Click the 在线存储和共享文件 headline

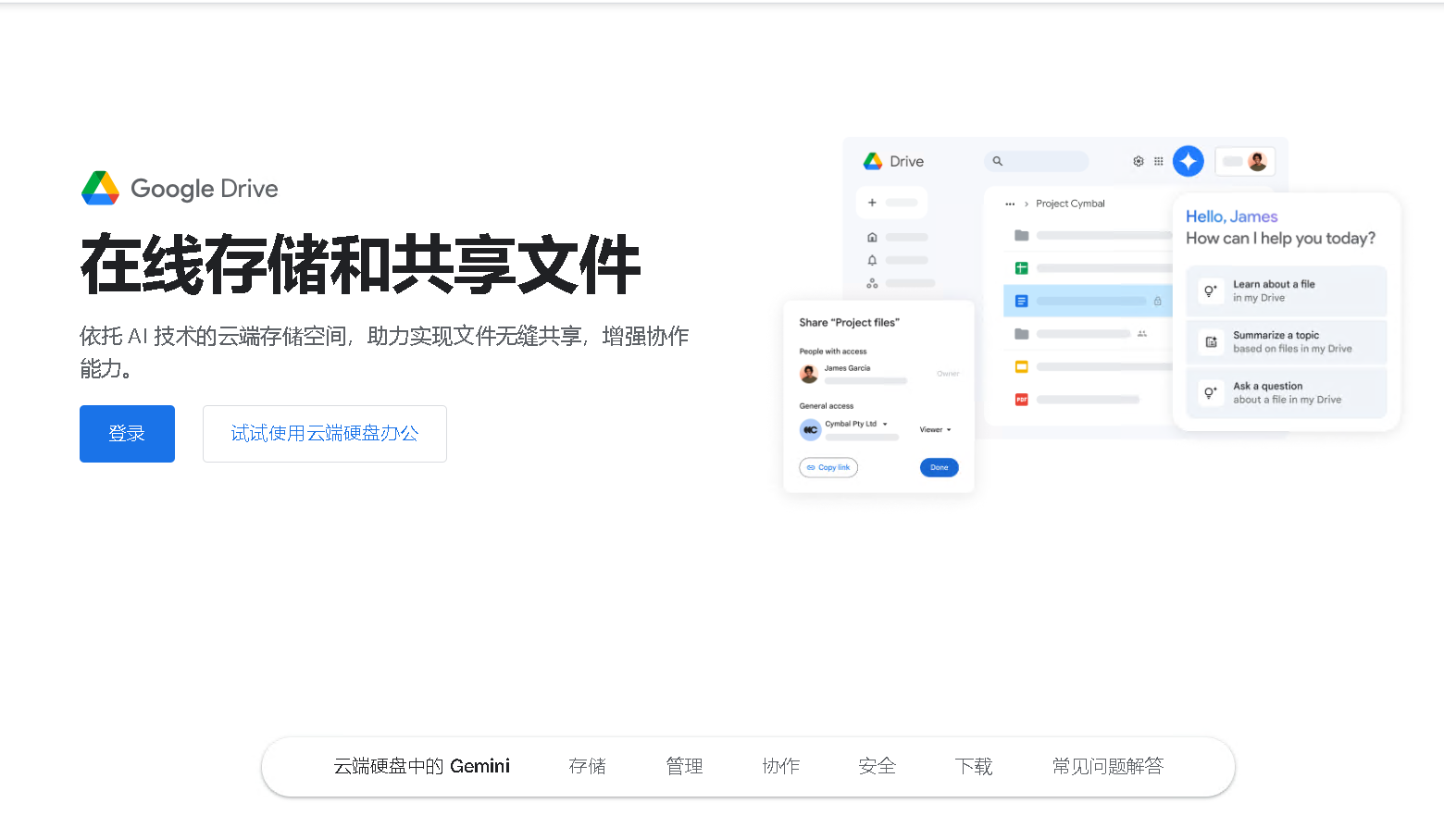[x=361, y=265]
